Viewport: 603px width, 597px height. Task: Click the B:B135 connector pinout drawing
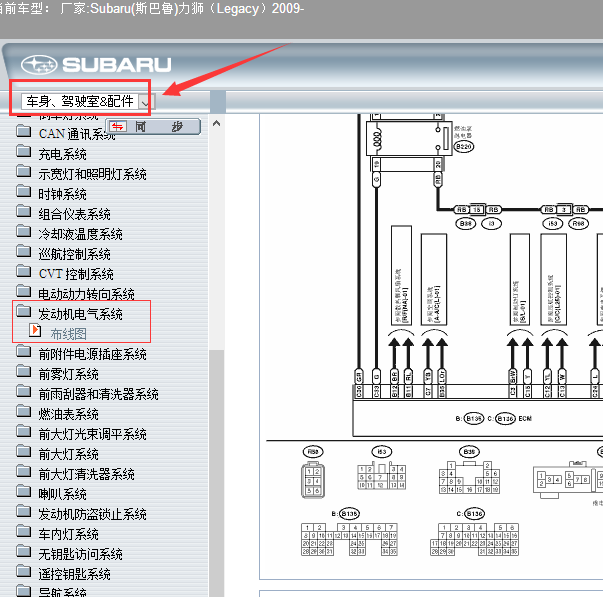tap(349, 539)
